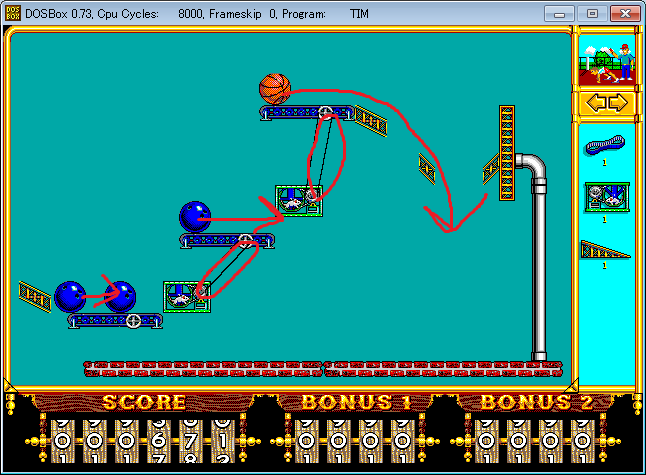The image size is (646, 475).
Task: Pick the belt part from the parts bin
Action: tap(605, 145)
